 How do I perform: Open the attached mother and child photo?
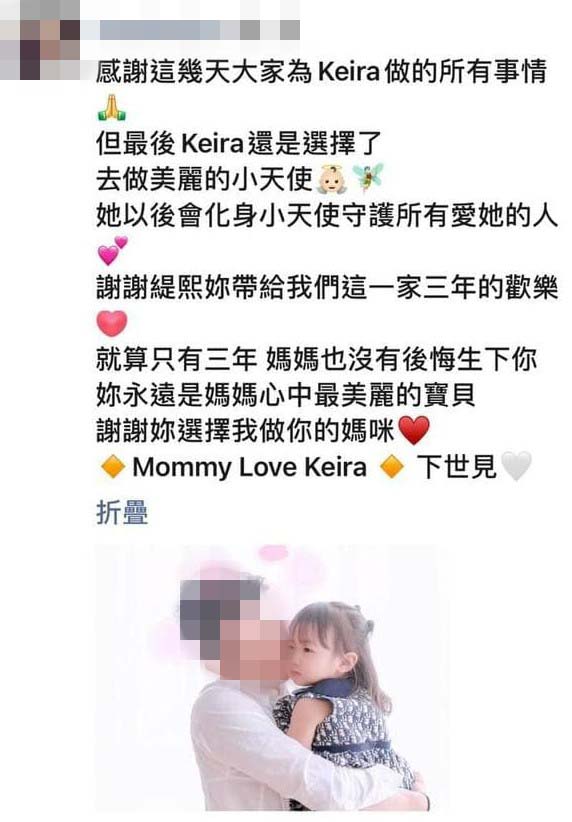272,677
